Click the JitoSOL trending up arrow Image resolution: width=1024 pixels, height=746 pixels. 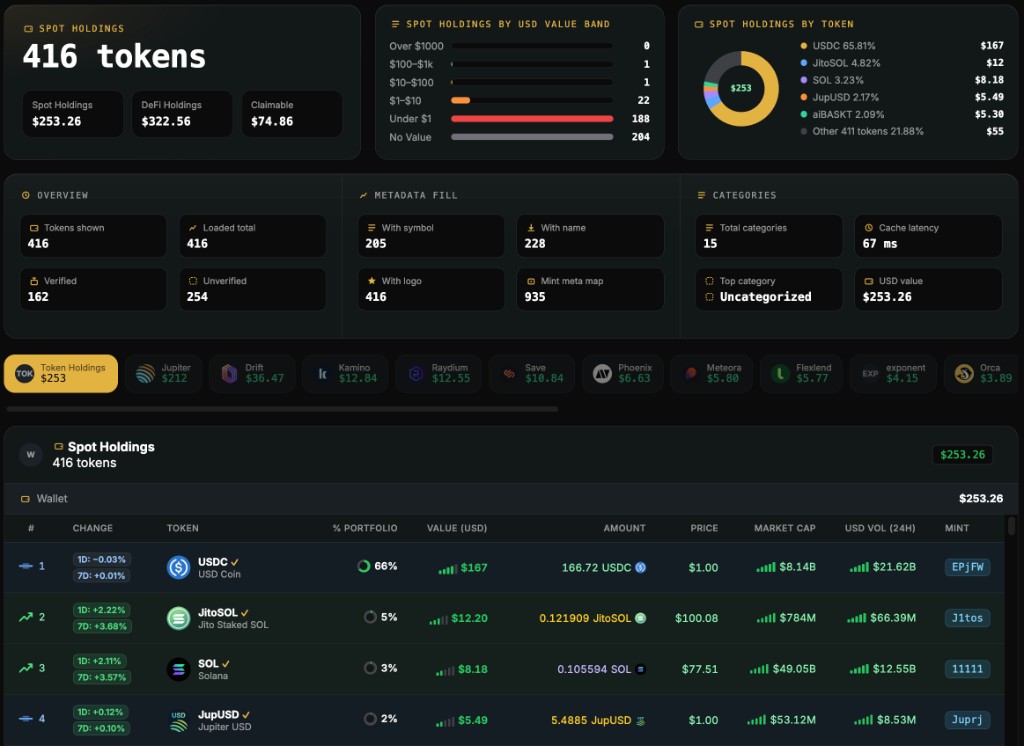coord(25,617)
